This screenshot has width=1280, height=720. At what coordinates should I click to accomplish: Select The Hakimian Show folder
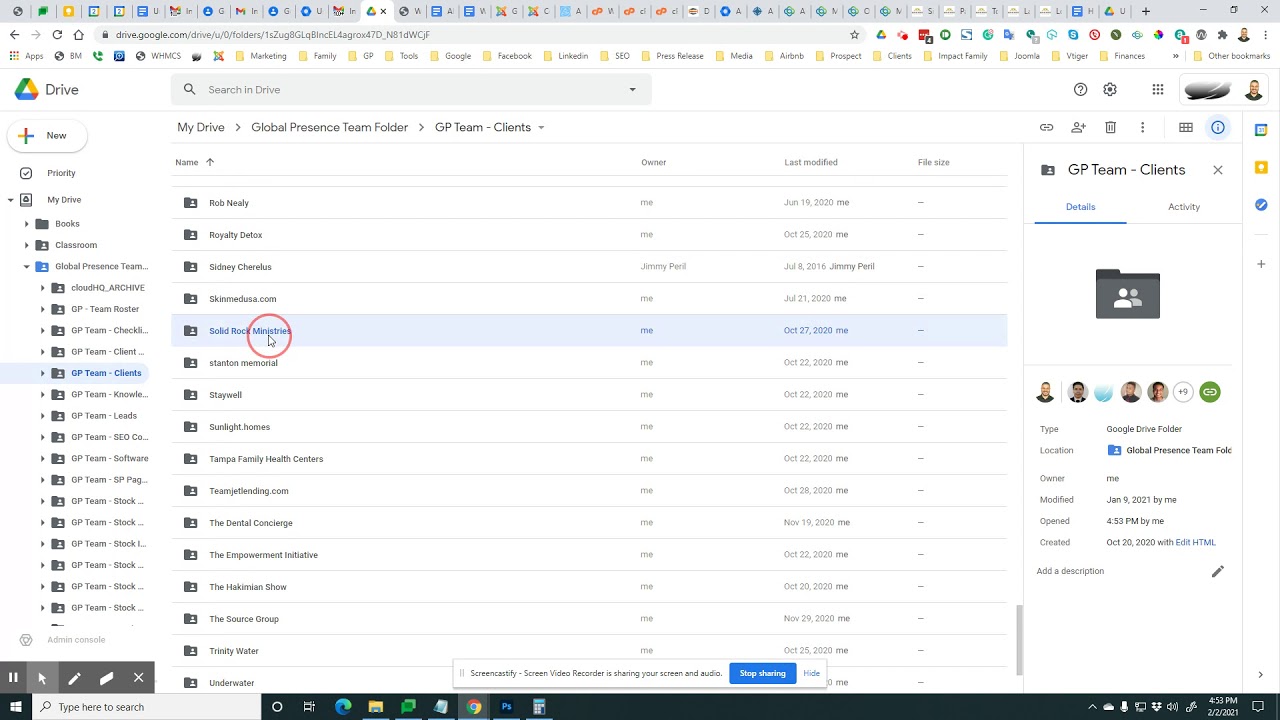click(589, 587)
